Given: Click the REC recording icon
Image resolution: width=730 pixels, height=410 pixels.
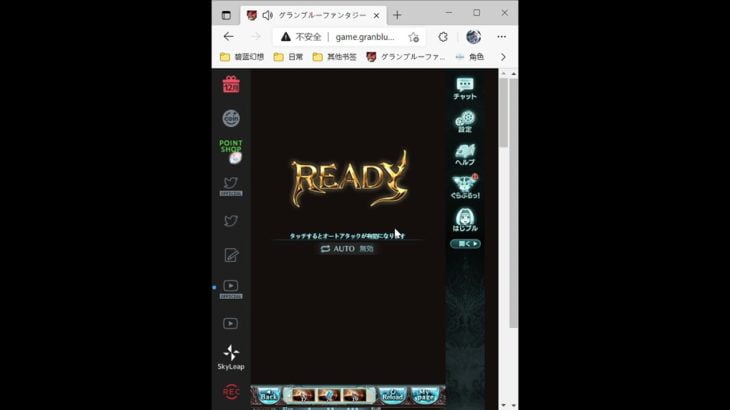Looking at the screenshot, I should [x=231, y=392].
